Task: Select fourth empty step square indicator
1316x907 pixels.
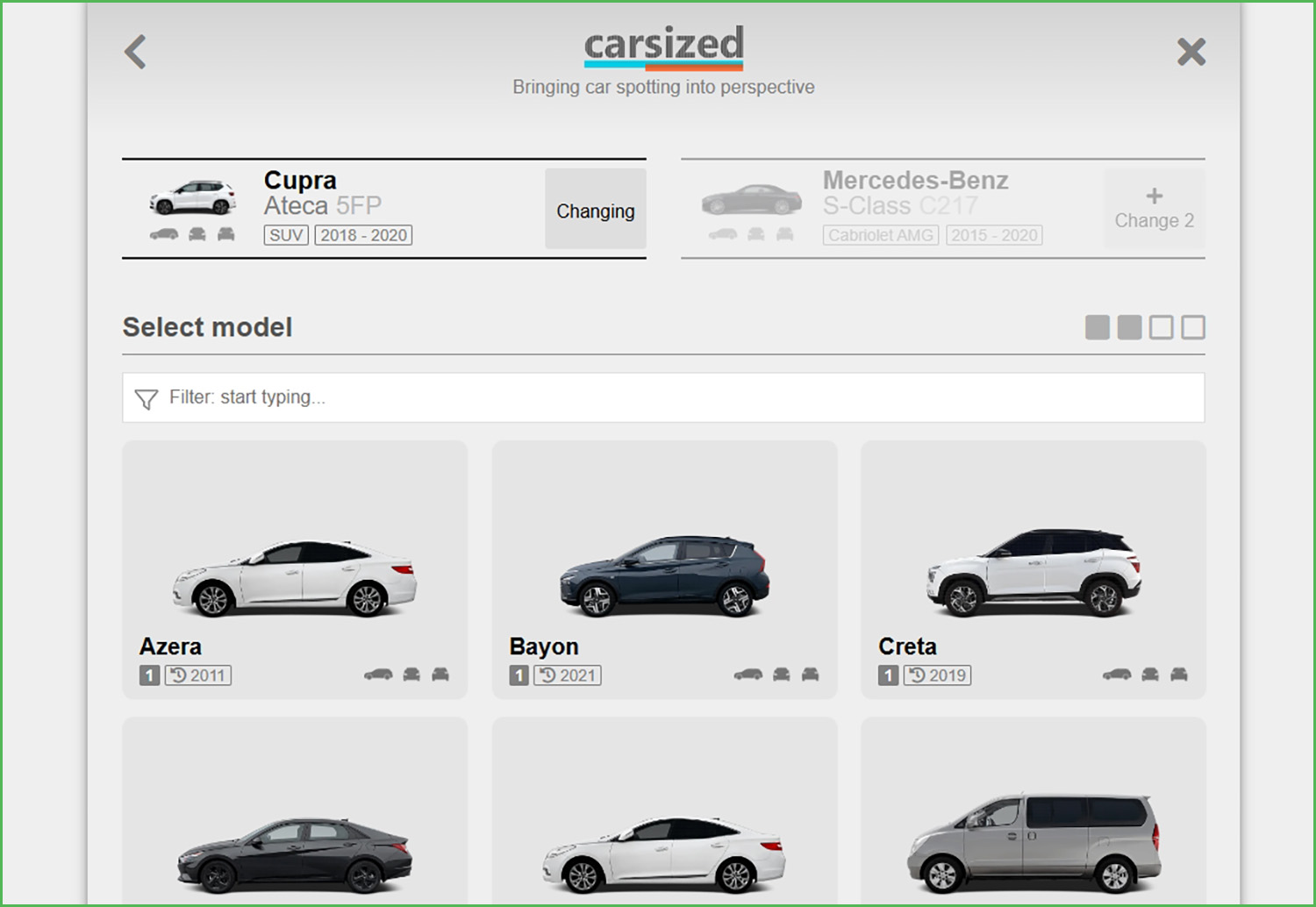Action: (x=1193, y=327)
